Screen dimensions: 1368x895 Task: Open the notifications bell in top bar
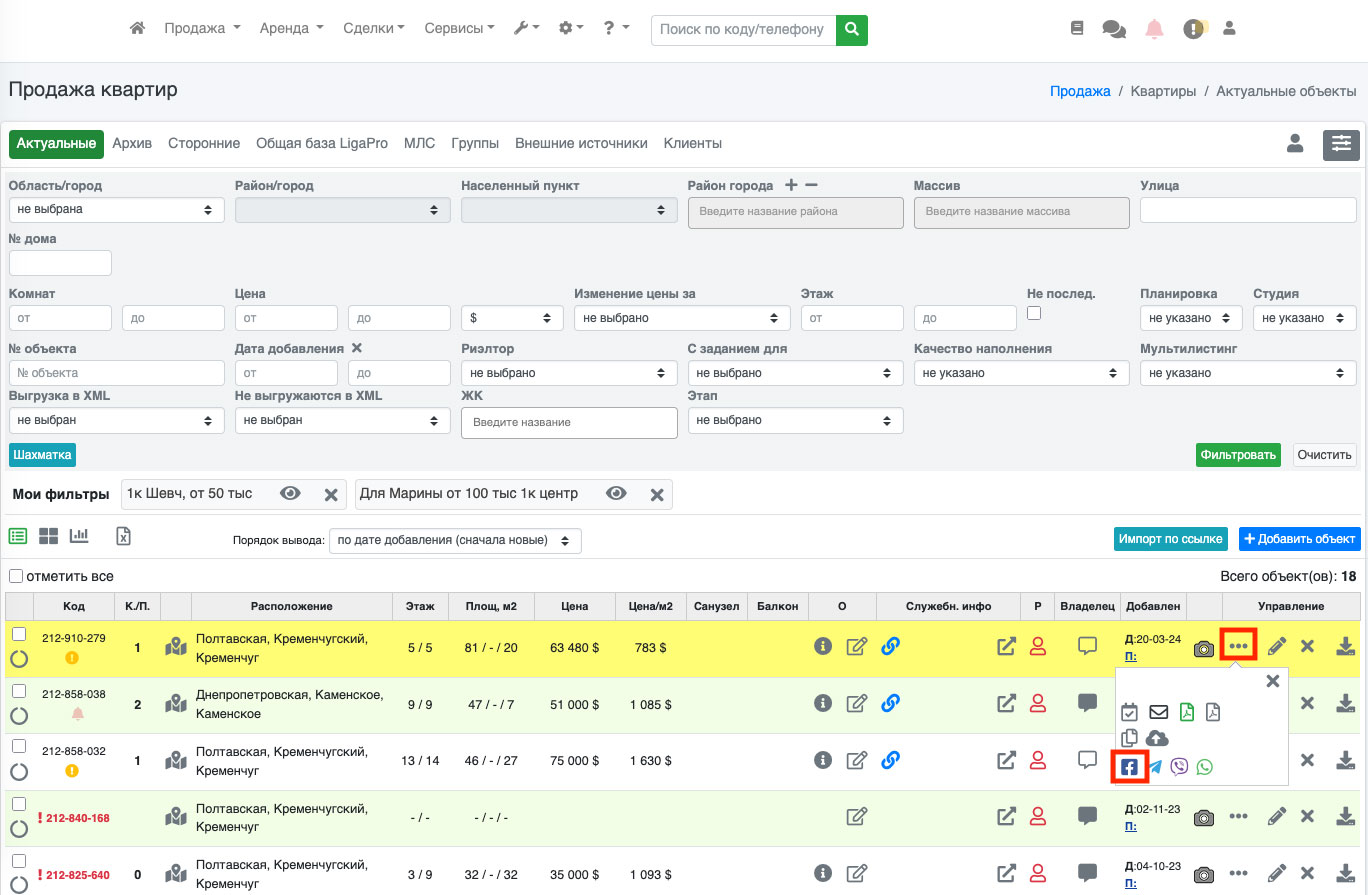(1155, 29)
